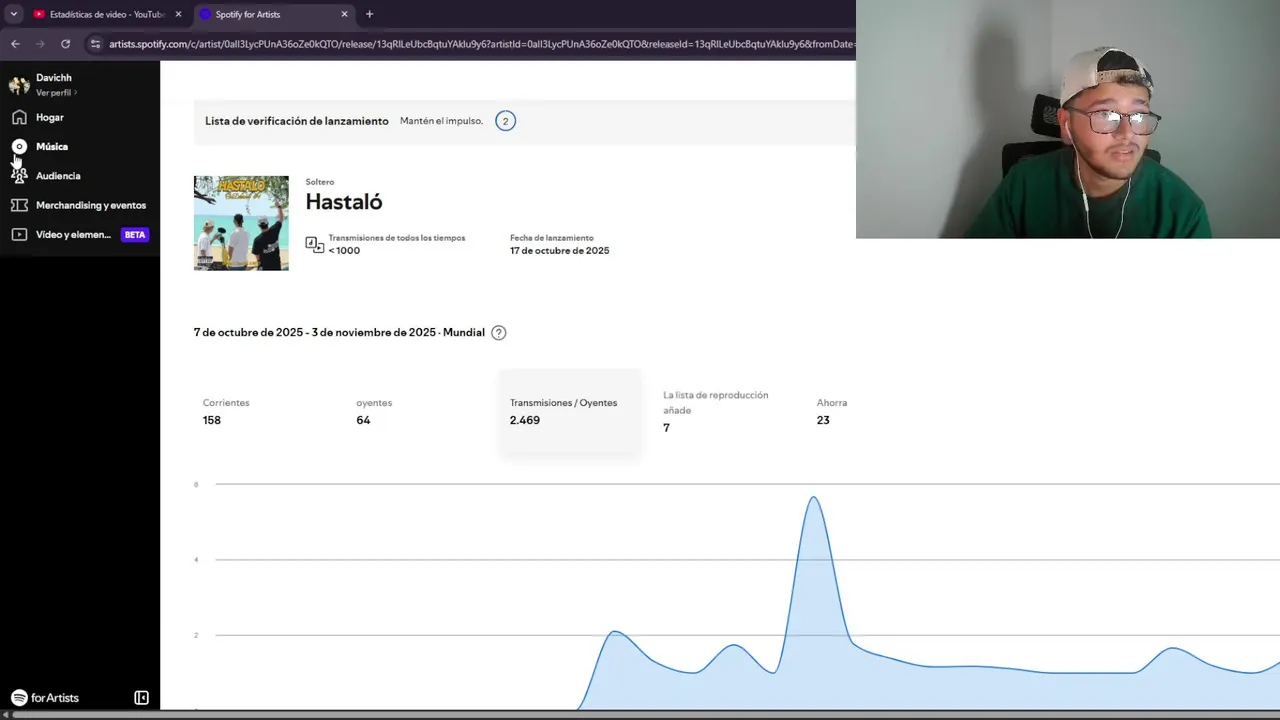Click the release checklist badge number 2
Viewport: 1280px width, 720px height.
(505, 121)
